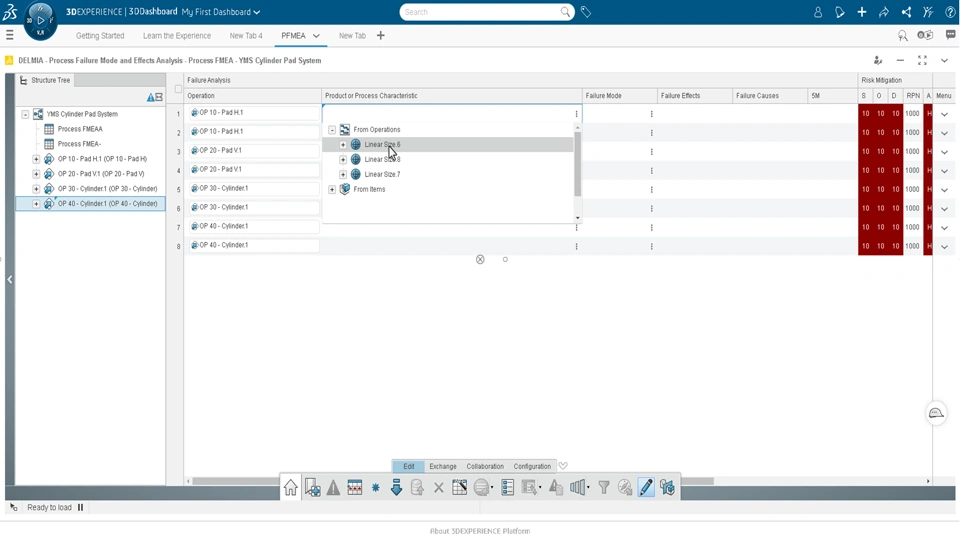
Task: Open the Configuration action bar section
Action: click(532, 467)
